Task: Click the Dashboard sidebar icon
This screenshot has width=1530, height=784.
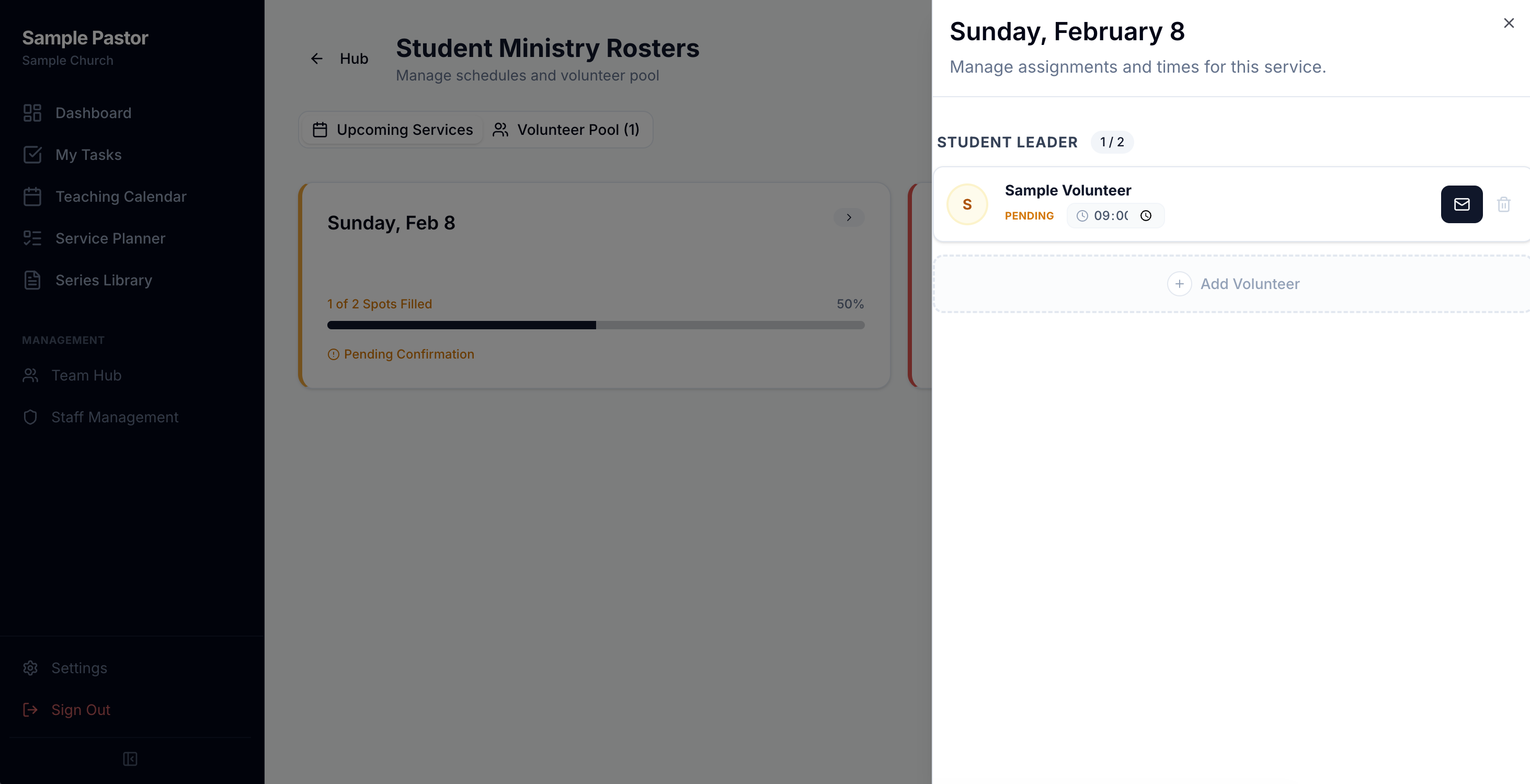Action: coord(32,113)
